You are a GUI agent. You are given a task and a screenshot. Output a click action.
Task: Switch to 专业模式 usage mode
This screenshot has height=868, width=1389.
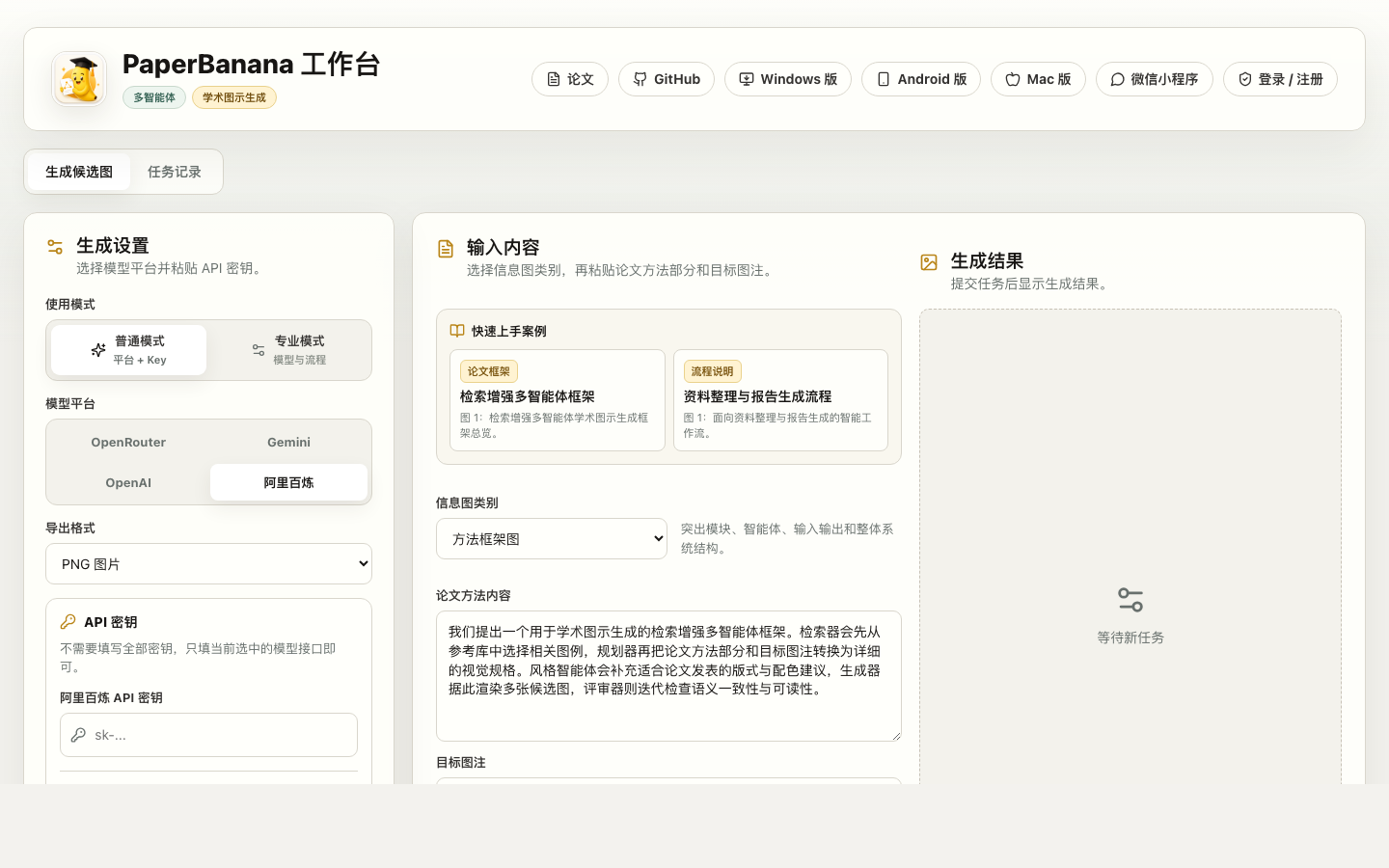288,350
